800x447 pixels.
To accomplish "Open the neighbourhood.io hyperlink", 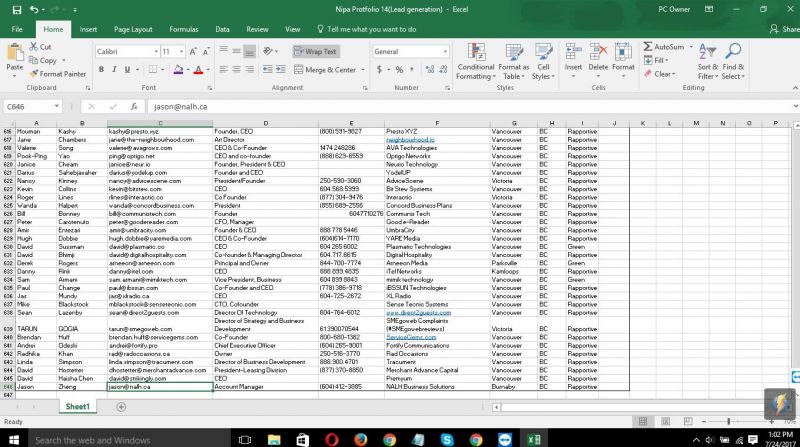I will tap(410, 140).
